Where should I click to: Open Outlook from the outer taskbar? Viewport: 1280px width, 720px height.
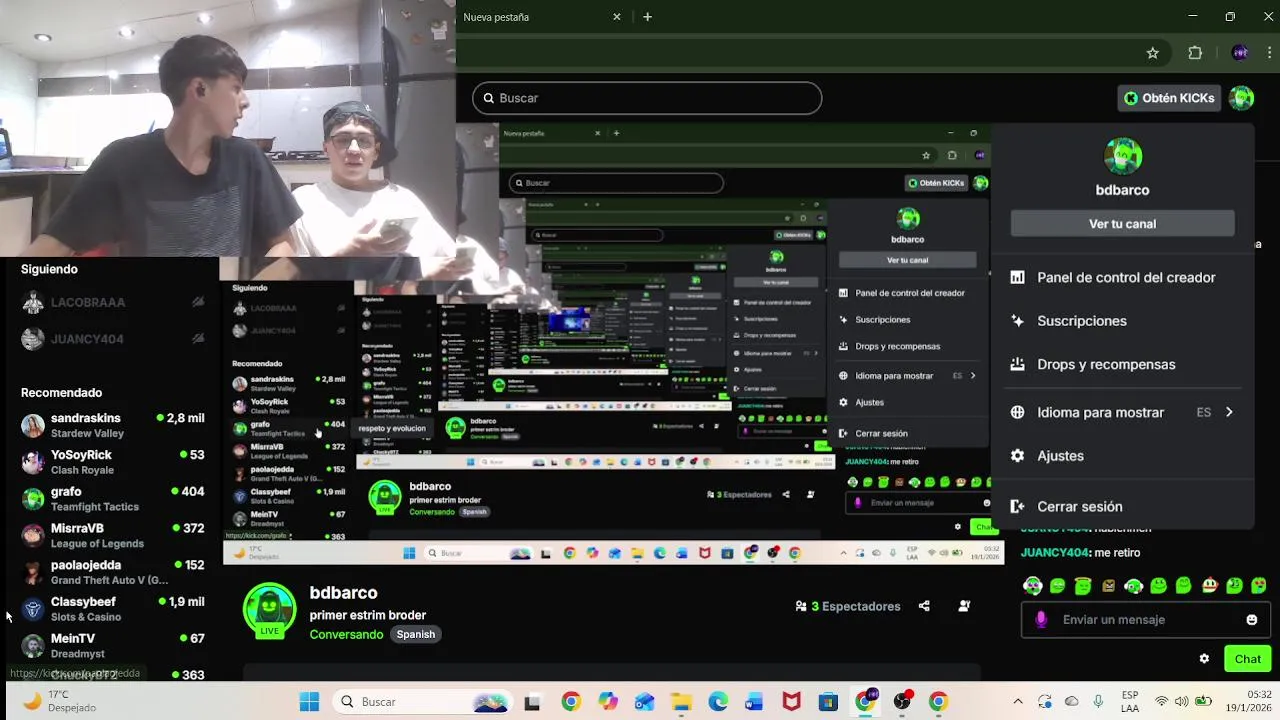[x=645, y=702]
